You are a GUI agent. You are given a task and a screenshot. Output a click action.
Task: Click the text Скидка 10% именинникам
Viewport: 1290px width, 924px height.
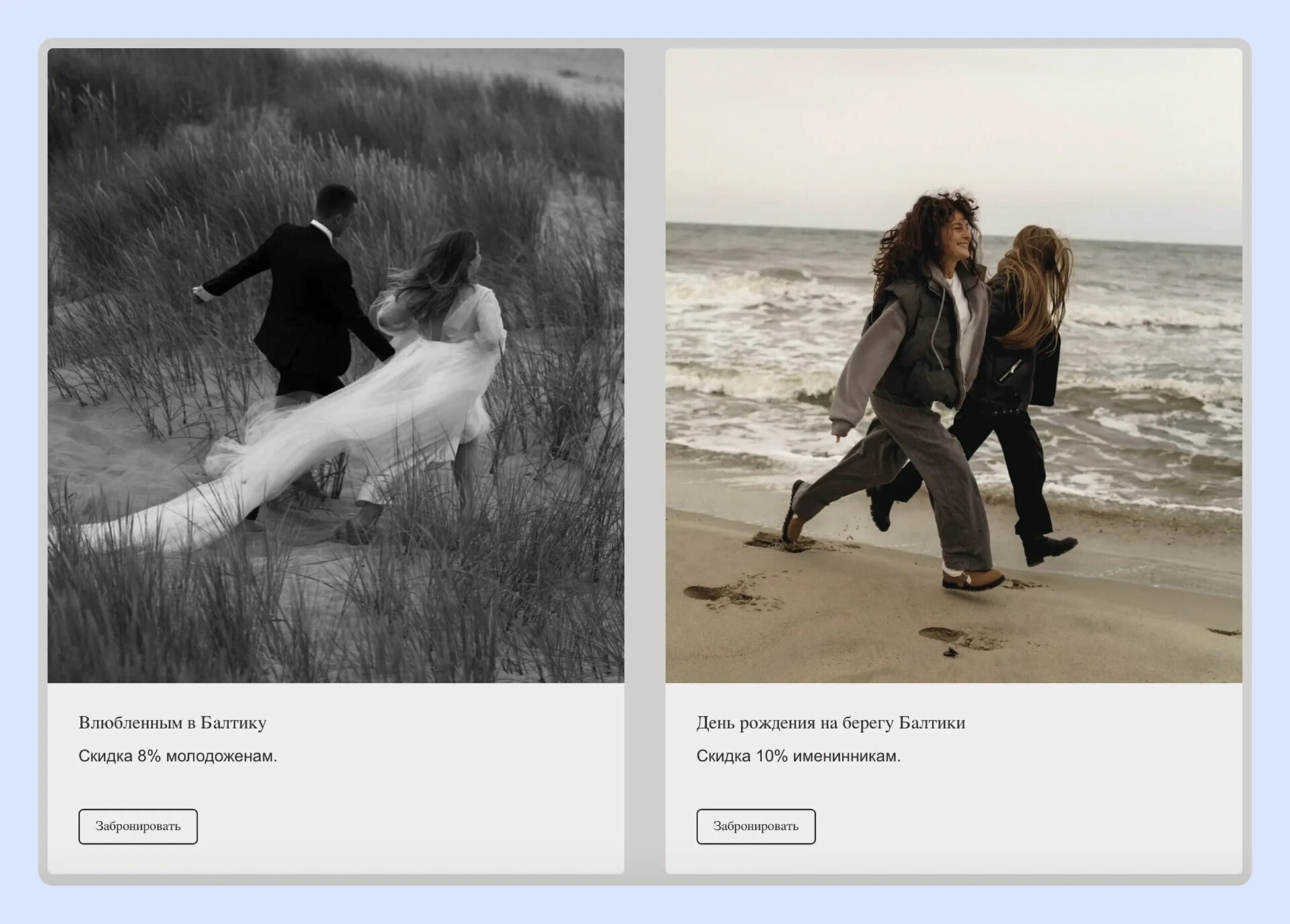[798, 756]
